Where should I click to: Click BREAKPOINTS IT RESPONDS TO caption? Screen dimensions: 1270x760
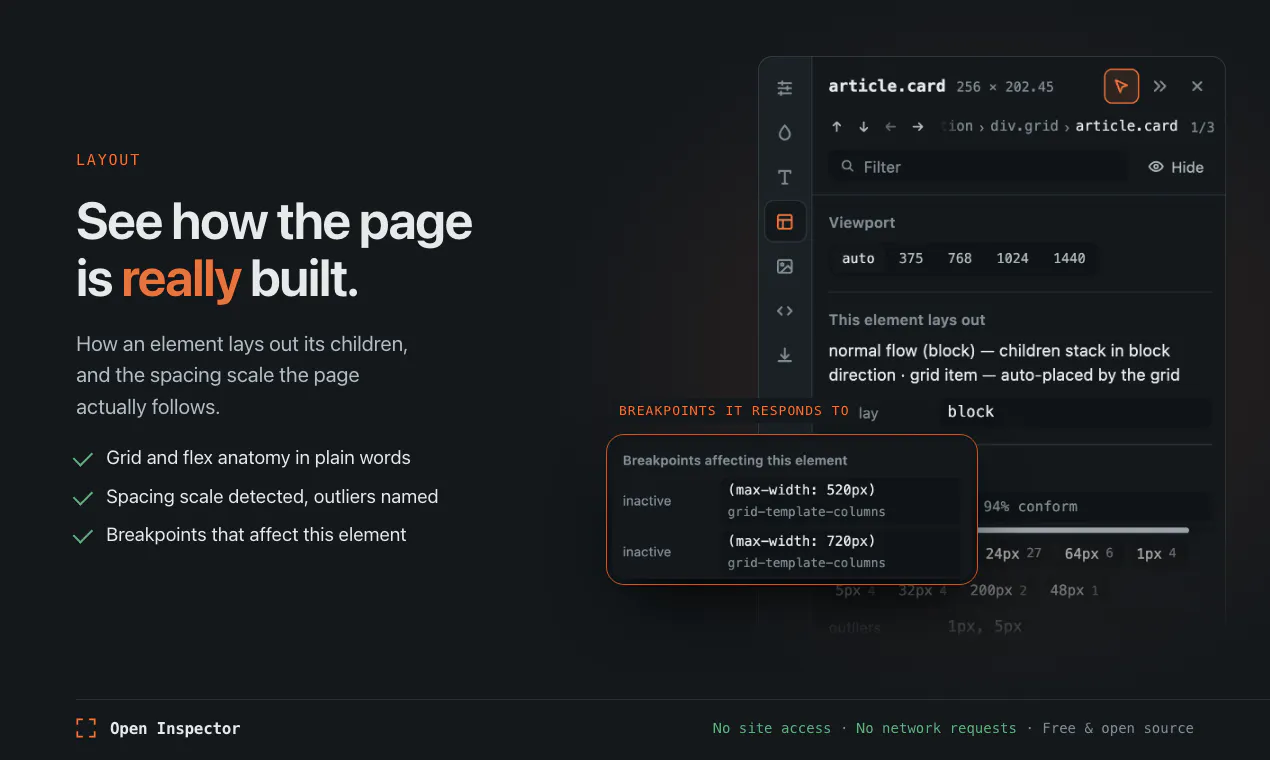click(x=734, y=411)
